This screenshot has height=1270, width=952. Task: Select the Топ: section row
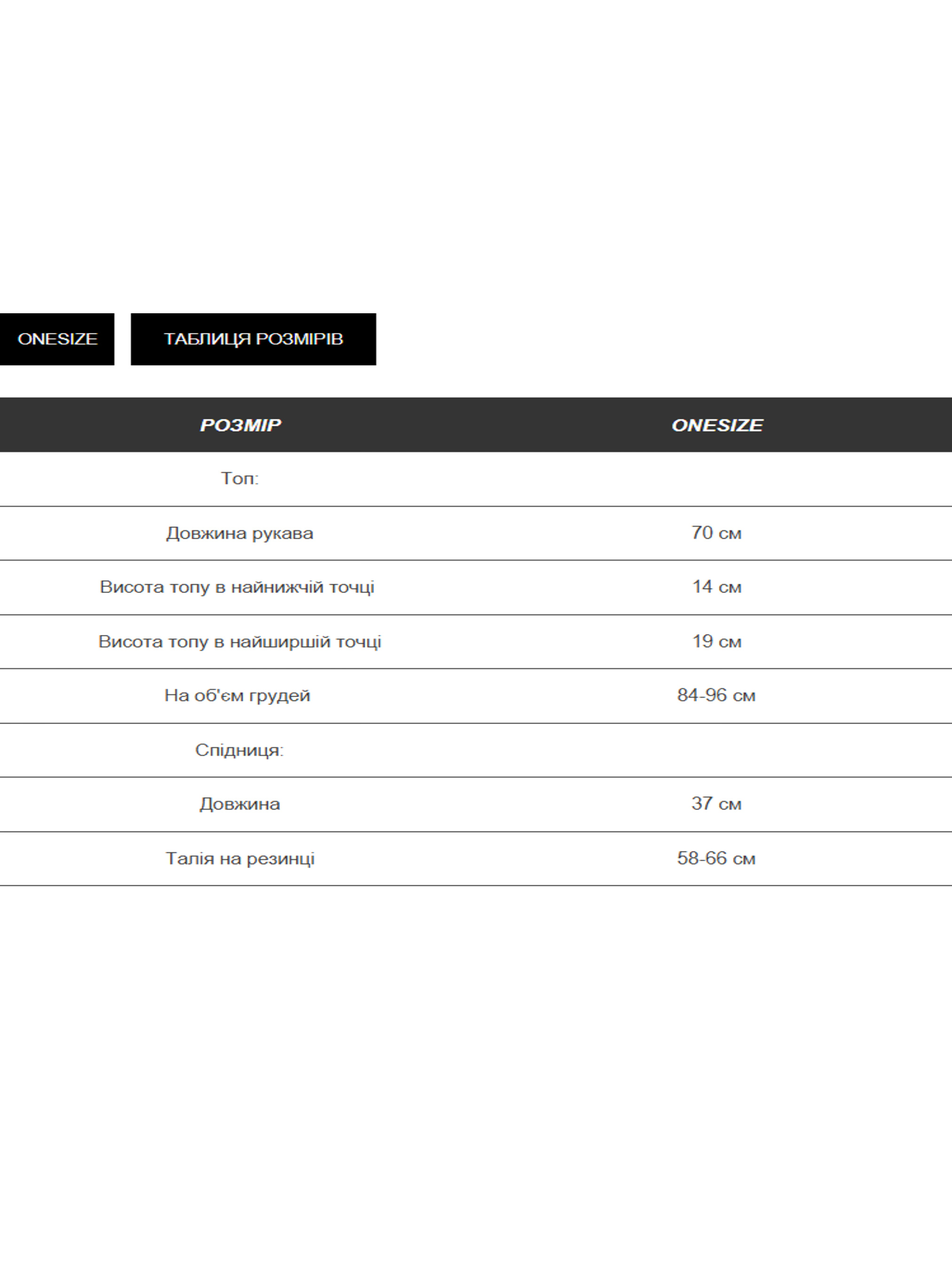tap(240, 478)
